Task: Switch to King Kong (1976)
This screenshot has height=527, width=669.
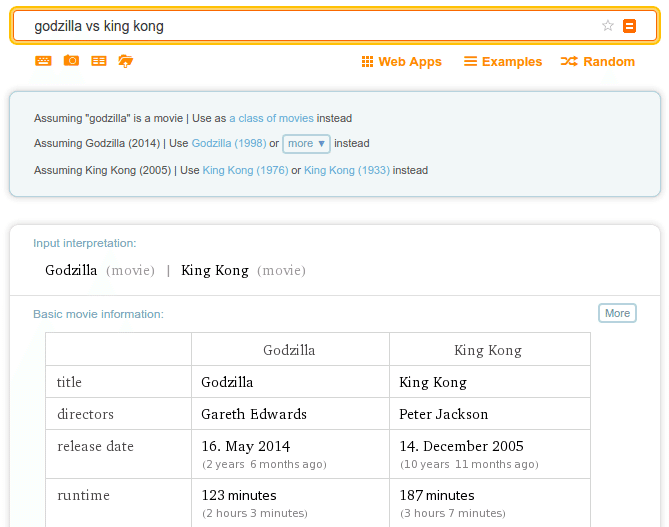Action: tap(245, 170)
